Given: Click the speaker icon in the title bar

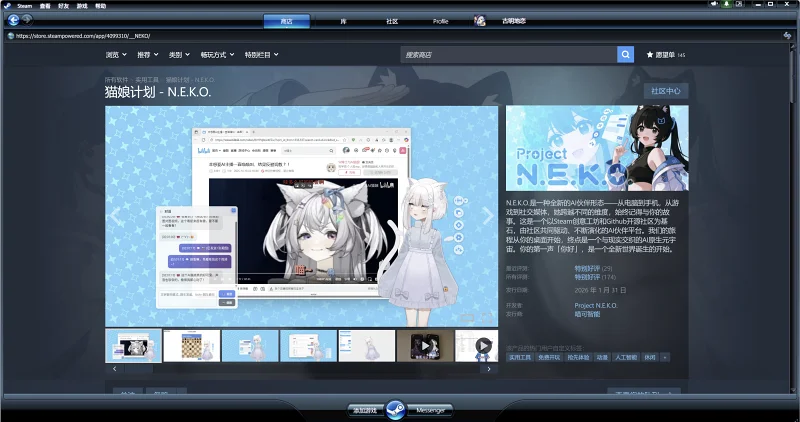Looking at the screenshot, I should (x=715, y=4).
